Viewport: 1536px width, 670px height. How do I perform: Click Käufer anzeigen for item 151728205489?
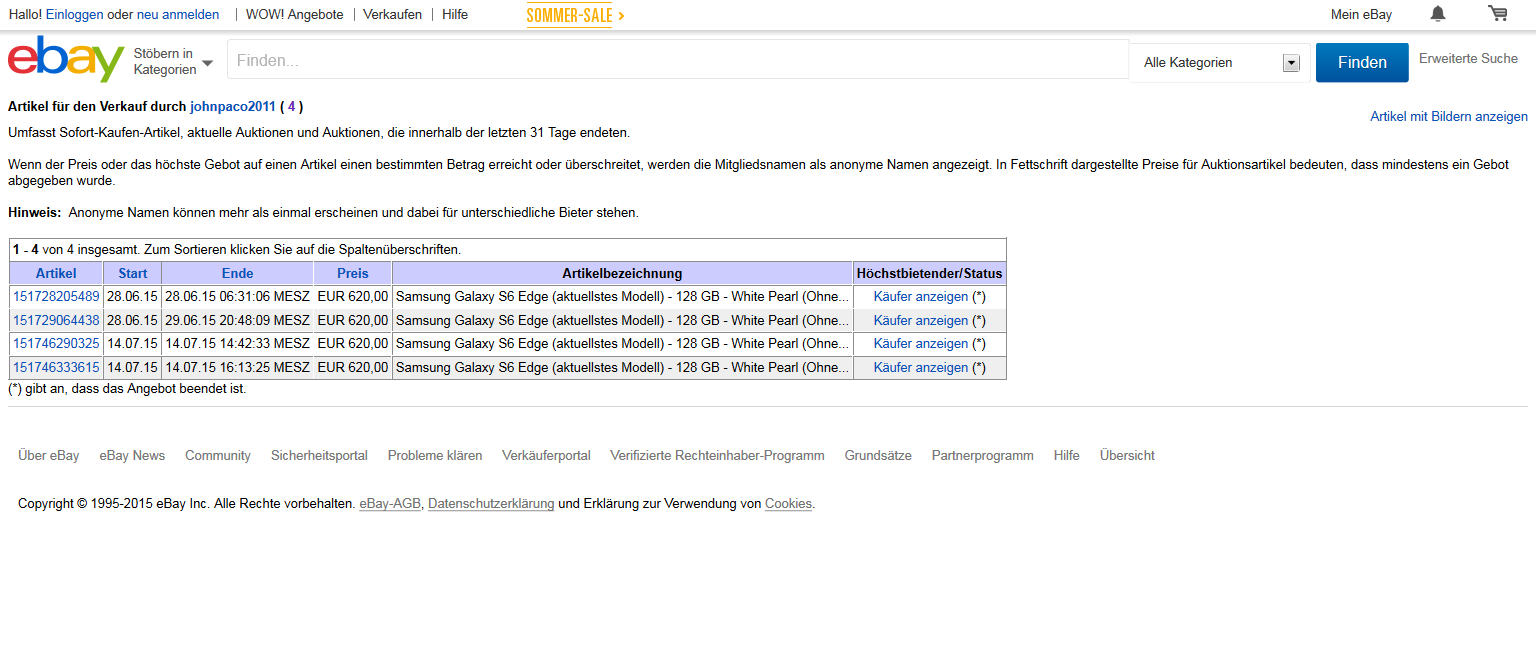[x=921, y=297]
